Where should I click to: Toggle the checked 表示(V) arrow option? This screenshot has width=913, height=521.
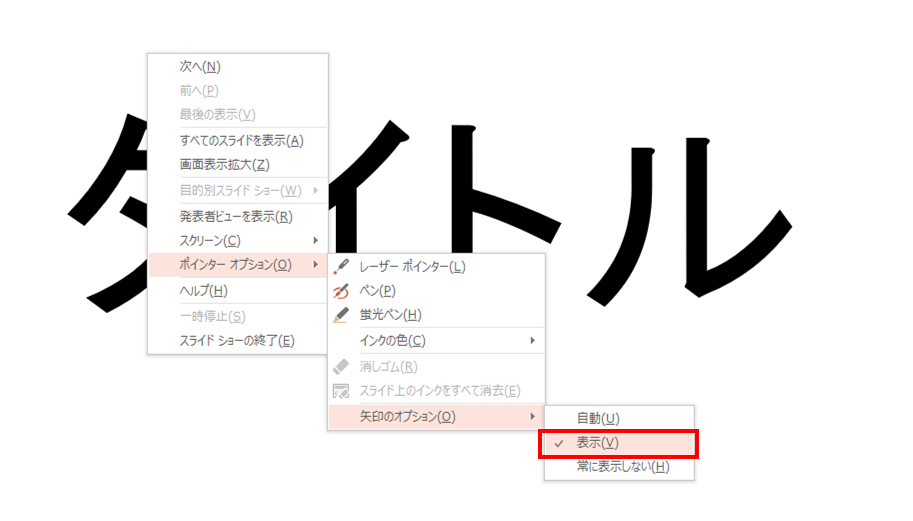619,443
